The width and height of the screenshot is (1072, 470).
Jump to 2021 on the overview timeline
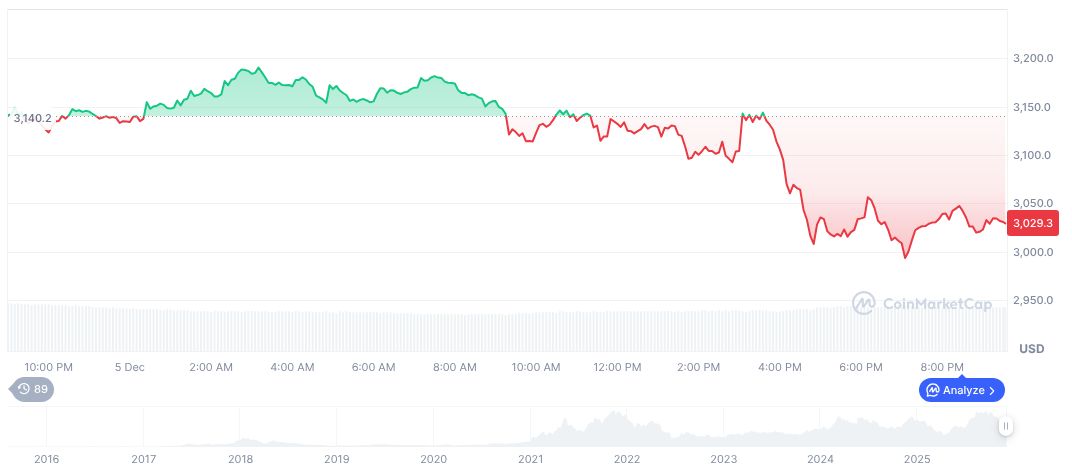point(530,459)
